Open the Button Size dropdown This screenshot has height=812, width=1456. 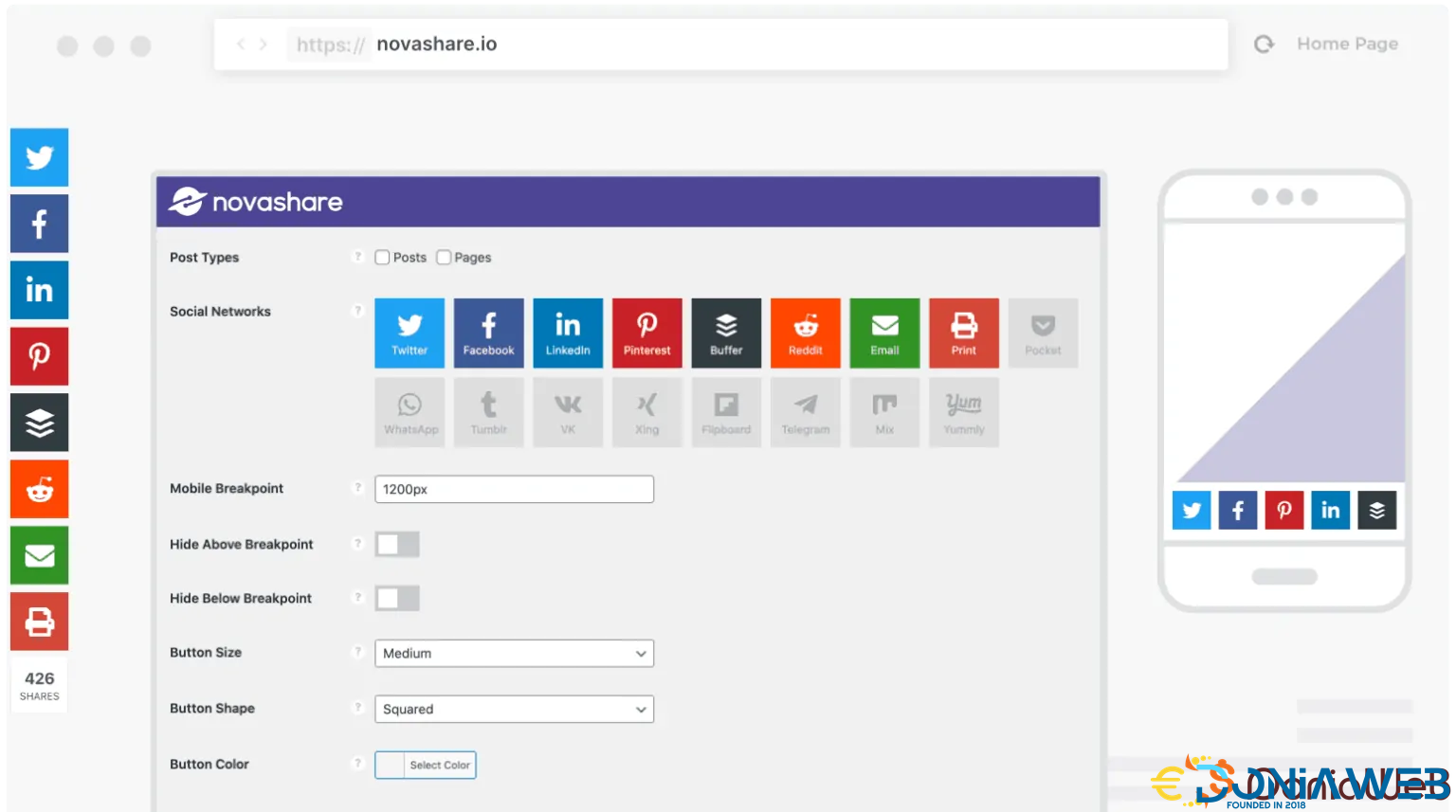514,654
